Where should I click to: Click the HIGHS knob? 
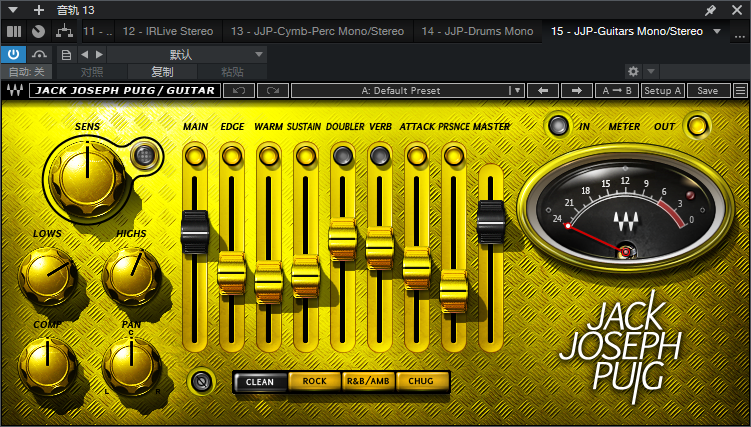(132, 275)
